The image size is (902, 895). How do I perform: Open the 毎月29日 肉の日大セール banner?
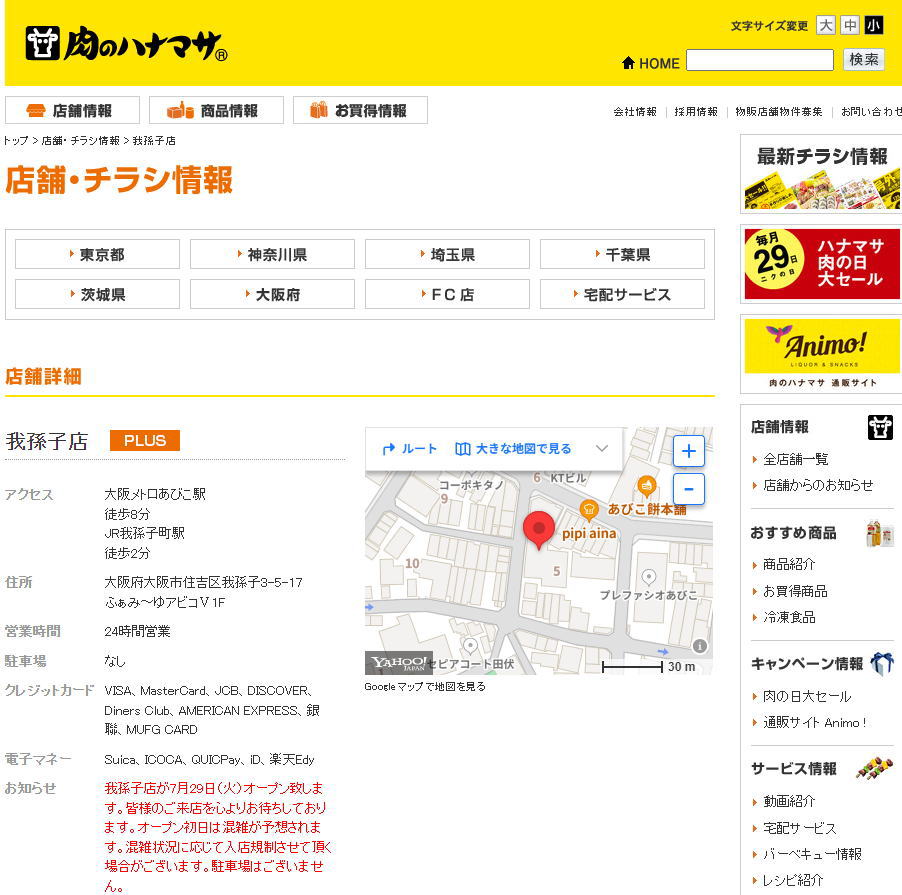[x=821, y=264]
